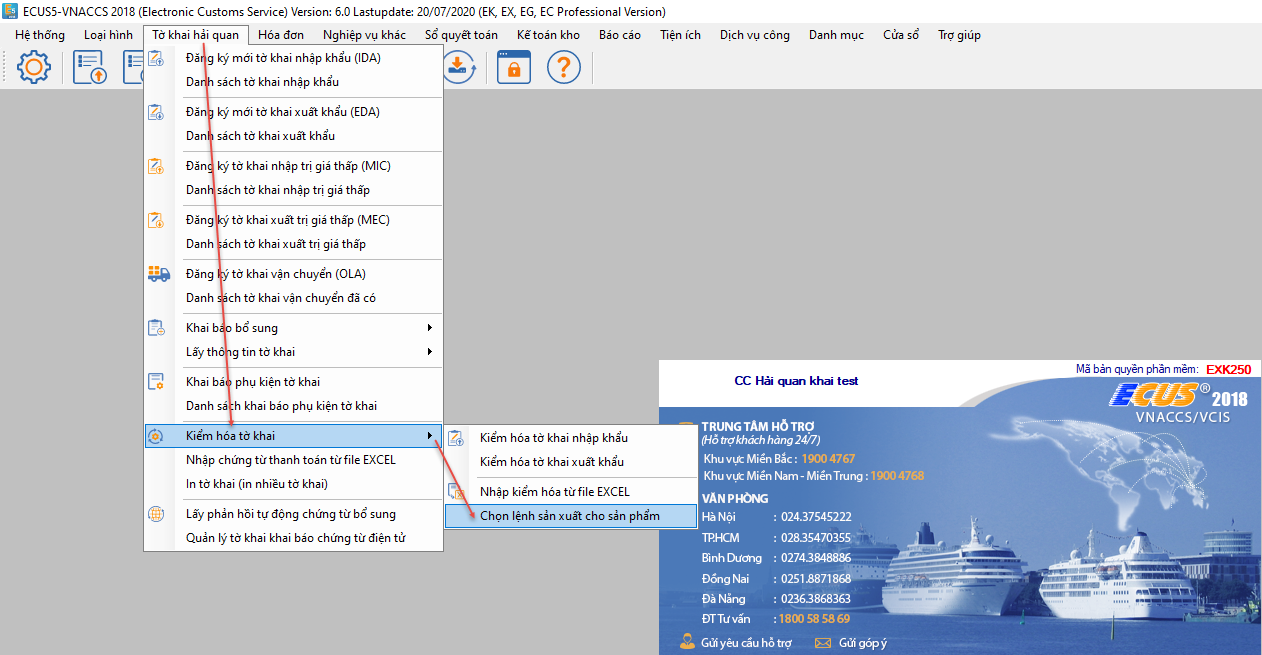Select Khai báo phụ kiện tờ khai
The width and height of the screenshot is (1262, 655).
pos(293,382)
